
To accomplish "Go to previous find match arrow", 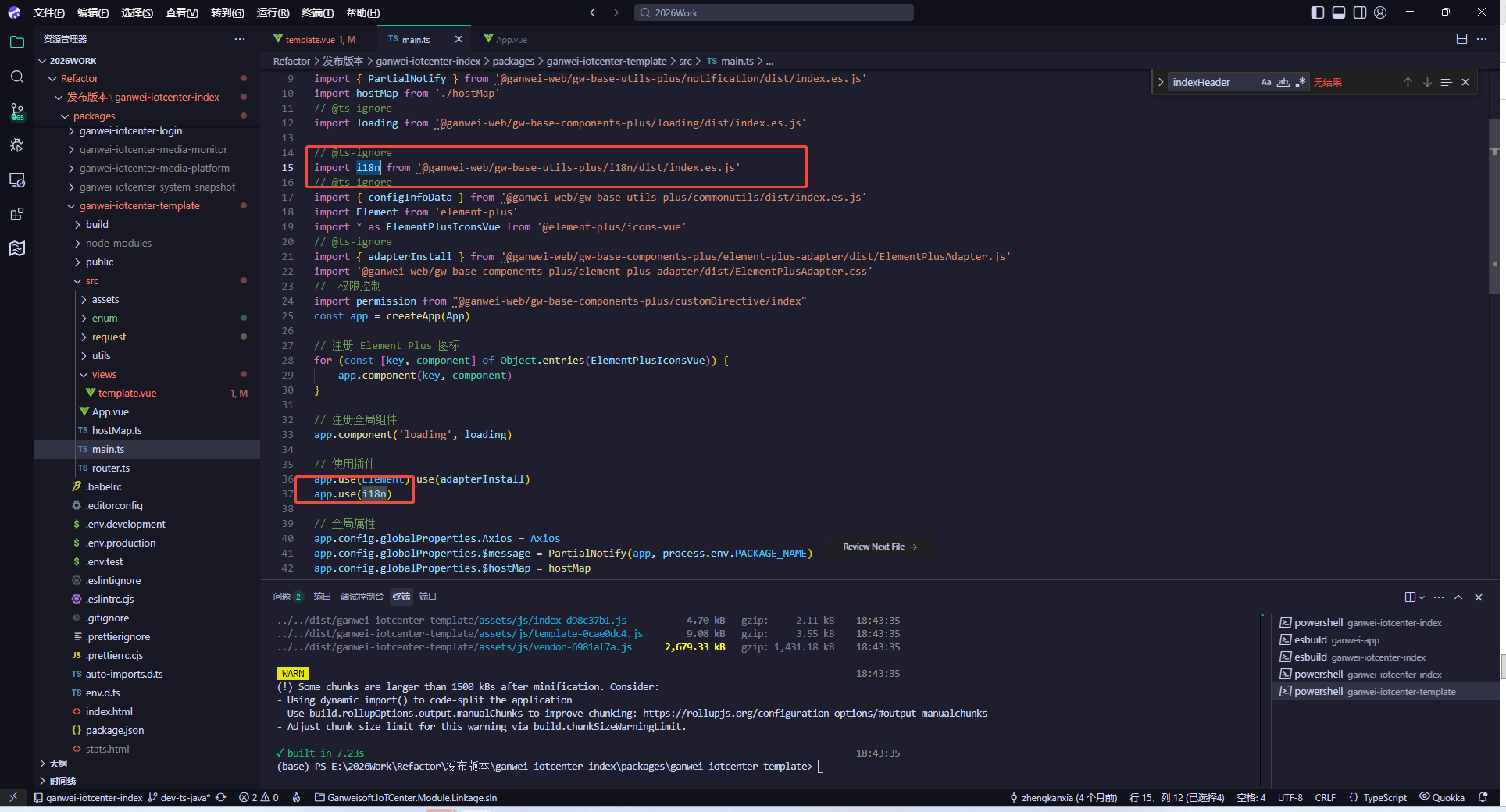I will (x=1408, y=82).
